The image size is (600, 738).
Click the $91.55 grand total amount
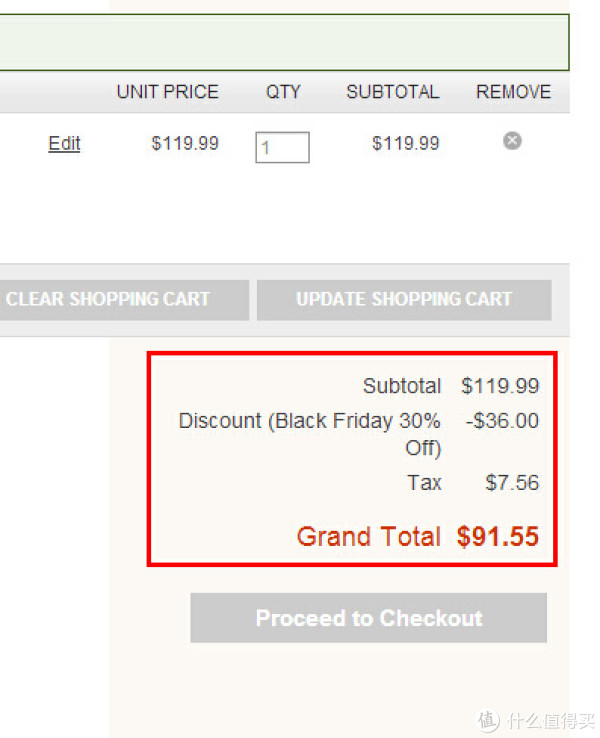coord(497,537)
